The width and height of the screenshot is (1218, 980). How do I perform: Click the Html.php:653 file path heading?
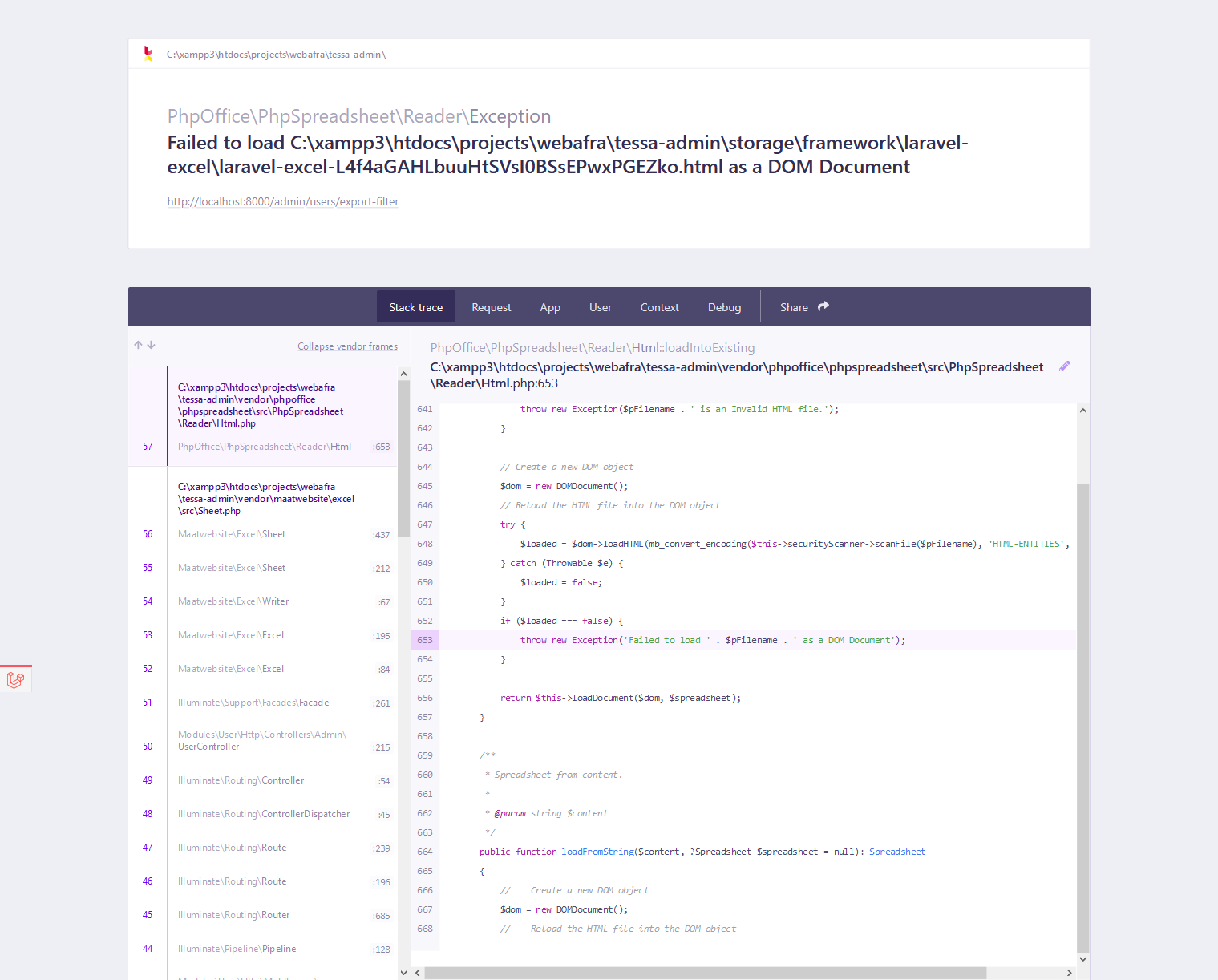pyautogui.click(x=737, y=375)
